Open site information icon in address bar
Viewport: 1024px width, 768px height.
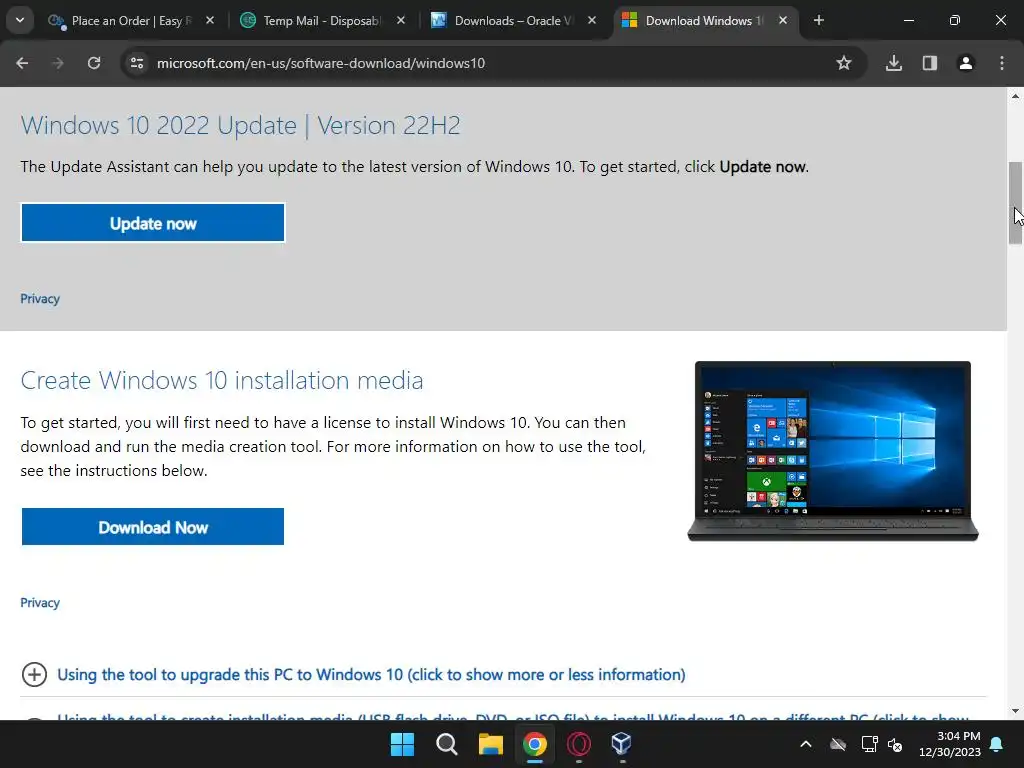[137, 63]
